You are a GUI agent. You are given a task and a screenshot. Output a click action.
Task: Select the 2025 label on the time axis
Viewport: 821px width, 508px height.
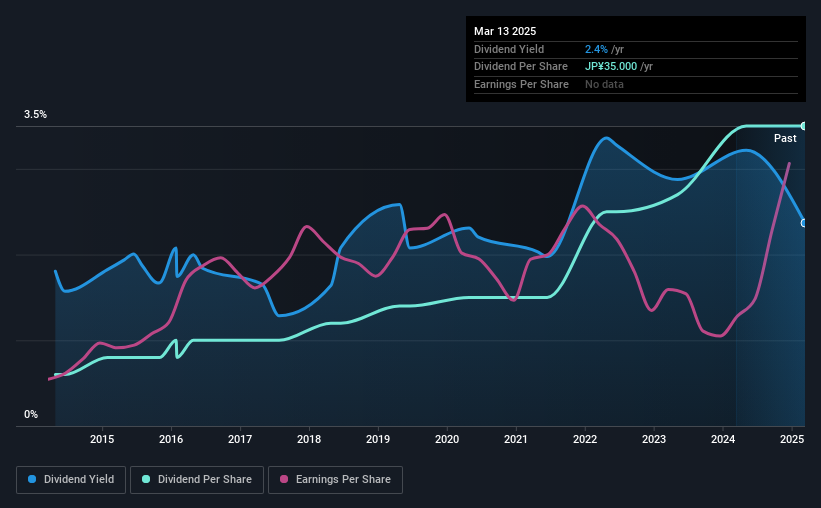(792, 439)
